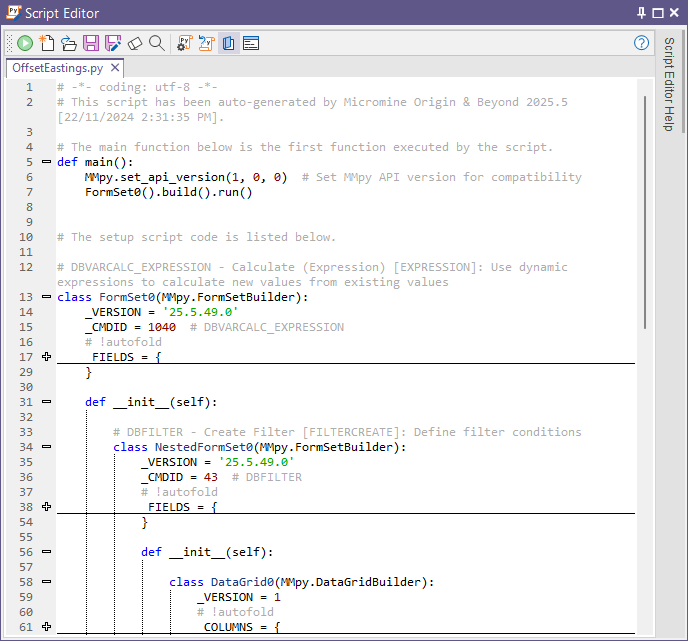Click line number 10 in the gutter
Screen dimensions: 688x641
(x=26, y=237)
